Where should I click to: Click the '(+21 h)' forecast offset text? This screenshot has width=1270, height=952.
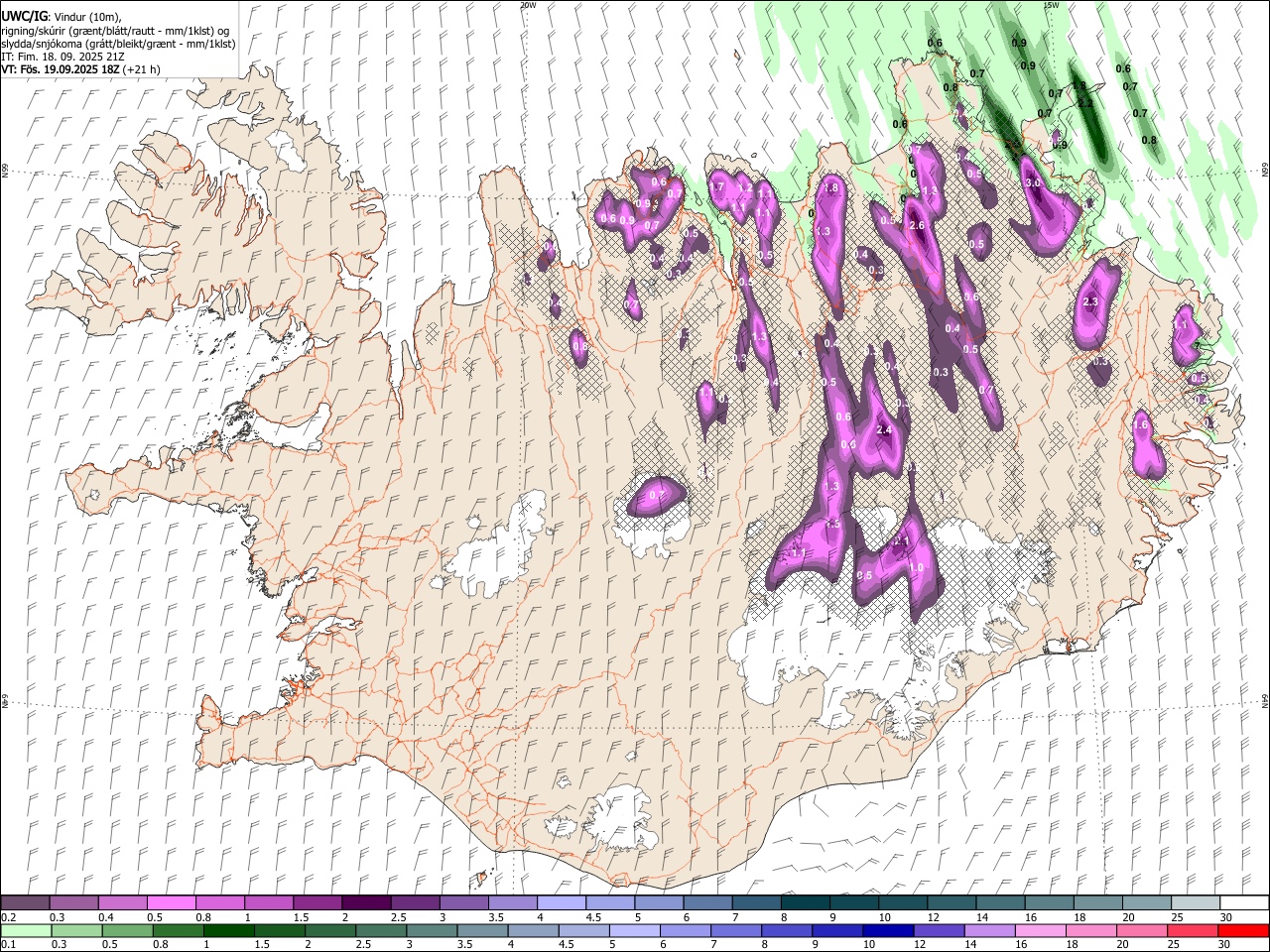pyautogui.click(x=142, y=69)
